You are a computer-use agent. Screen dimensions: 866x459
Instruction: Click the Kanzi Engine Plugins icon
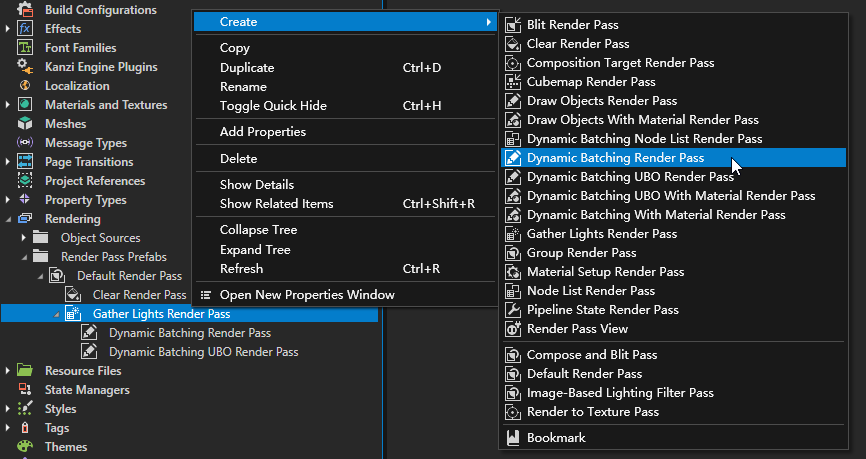pos(25,67)
